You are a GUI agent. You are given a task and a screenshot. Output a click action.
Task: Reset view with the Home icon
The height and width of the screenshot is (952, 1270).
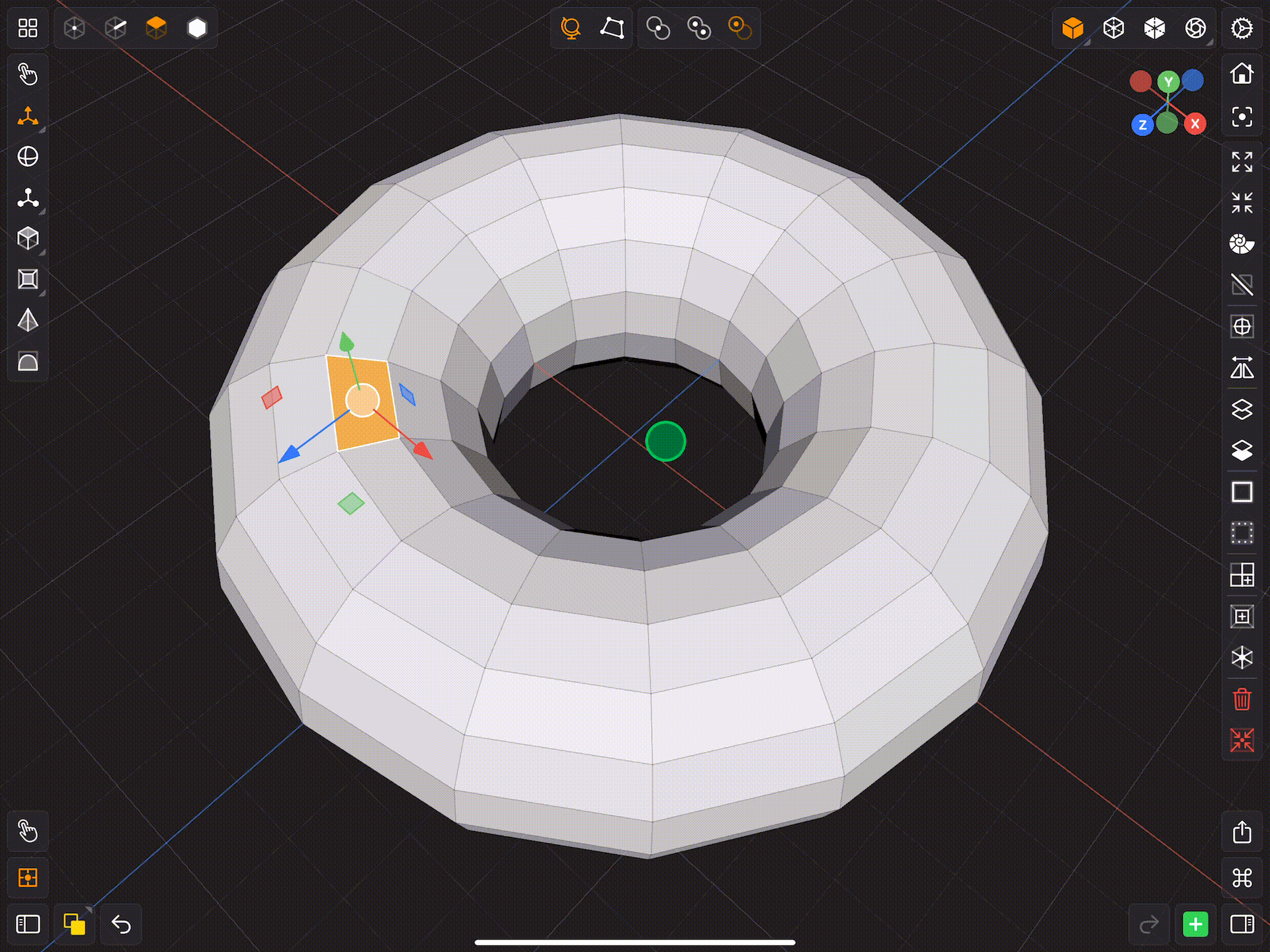[x=1242, y=73]
